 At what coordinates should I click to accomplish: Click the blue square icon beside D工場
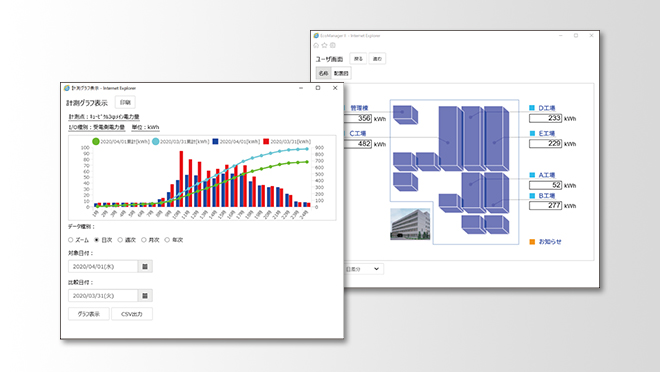click(x=532, y=108)
